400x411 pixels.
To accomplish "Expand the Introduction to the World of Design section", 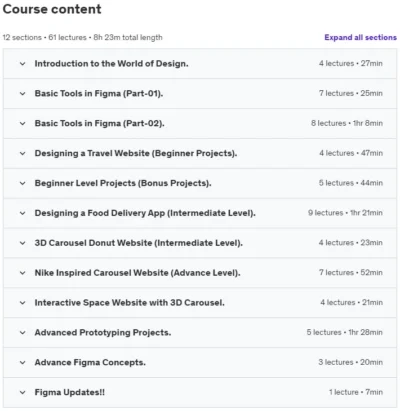I will click(200, 64).
